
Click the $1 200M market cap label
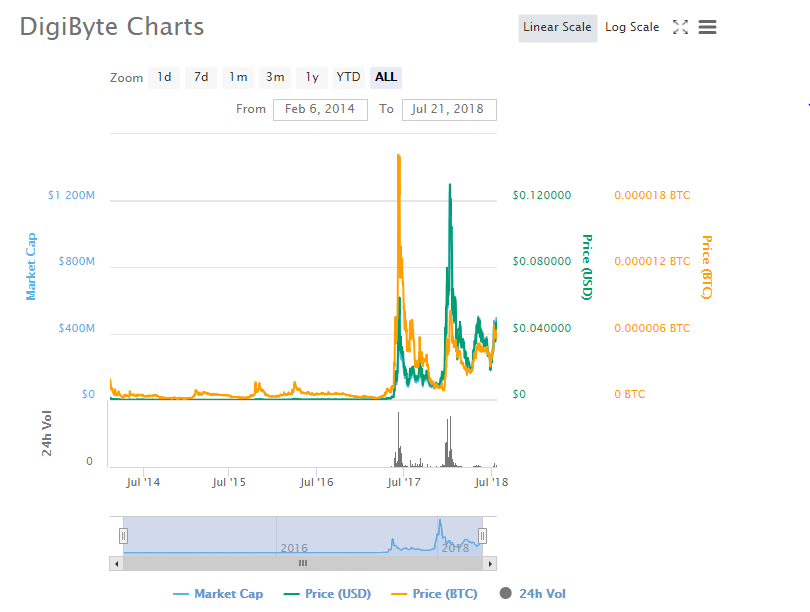click(71, 195)
